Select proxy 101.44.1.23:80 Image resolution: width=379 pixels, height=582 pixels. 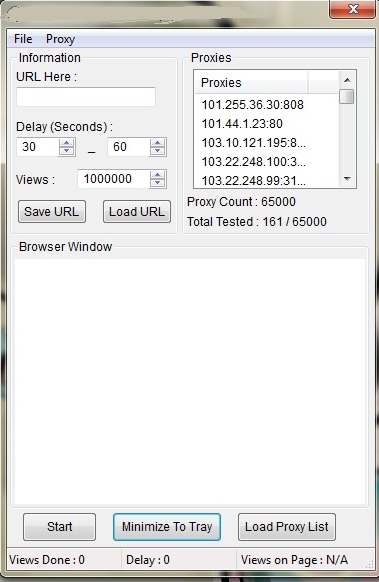click(242, 124)
